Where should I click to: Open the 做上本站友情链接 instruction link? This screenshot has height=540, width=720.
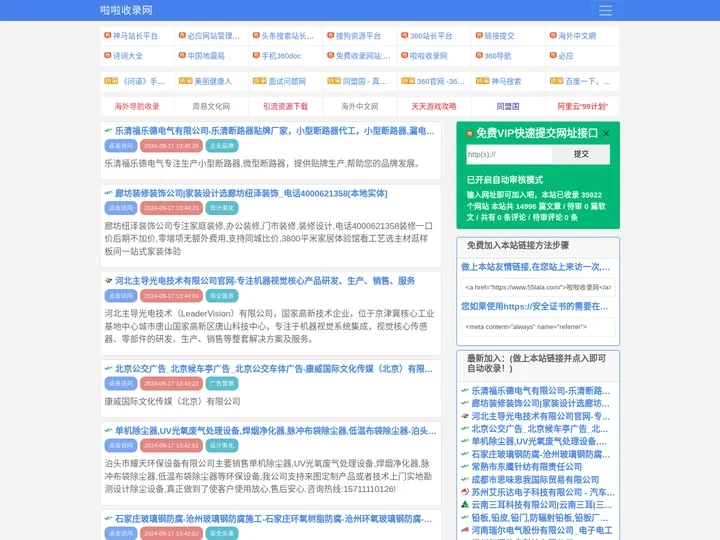(x=535, y=267)
